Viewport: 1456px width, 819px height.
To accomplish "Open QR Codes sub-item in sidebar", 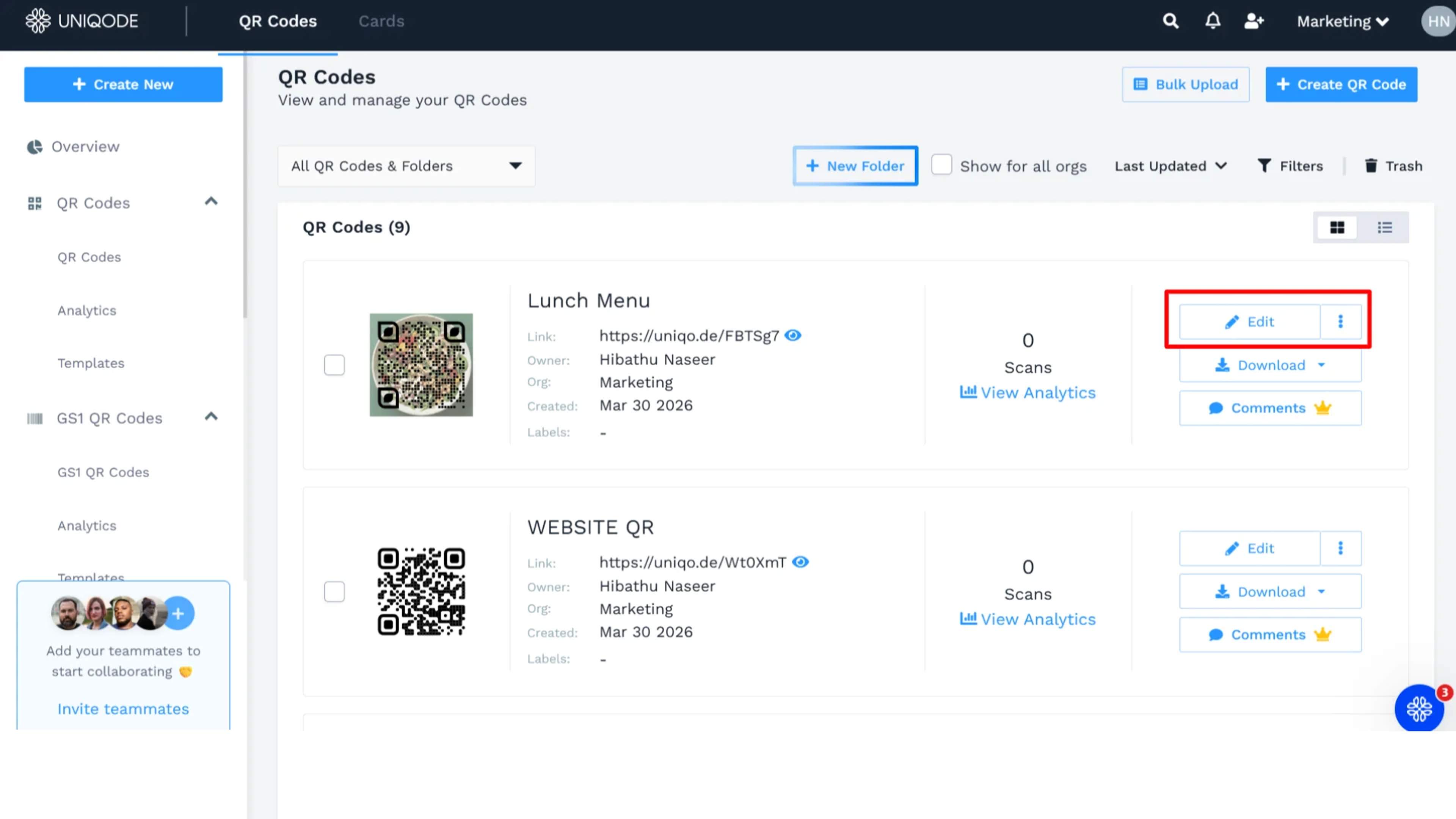I will [89, 257].
